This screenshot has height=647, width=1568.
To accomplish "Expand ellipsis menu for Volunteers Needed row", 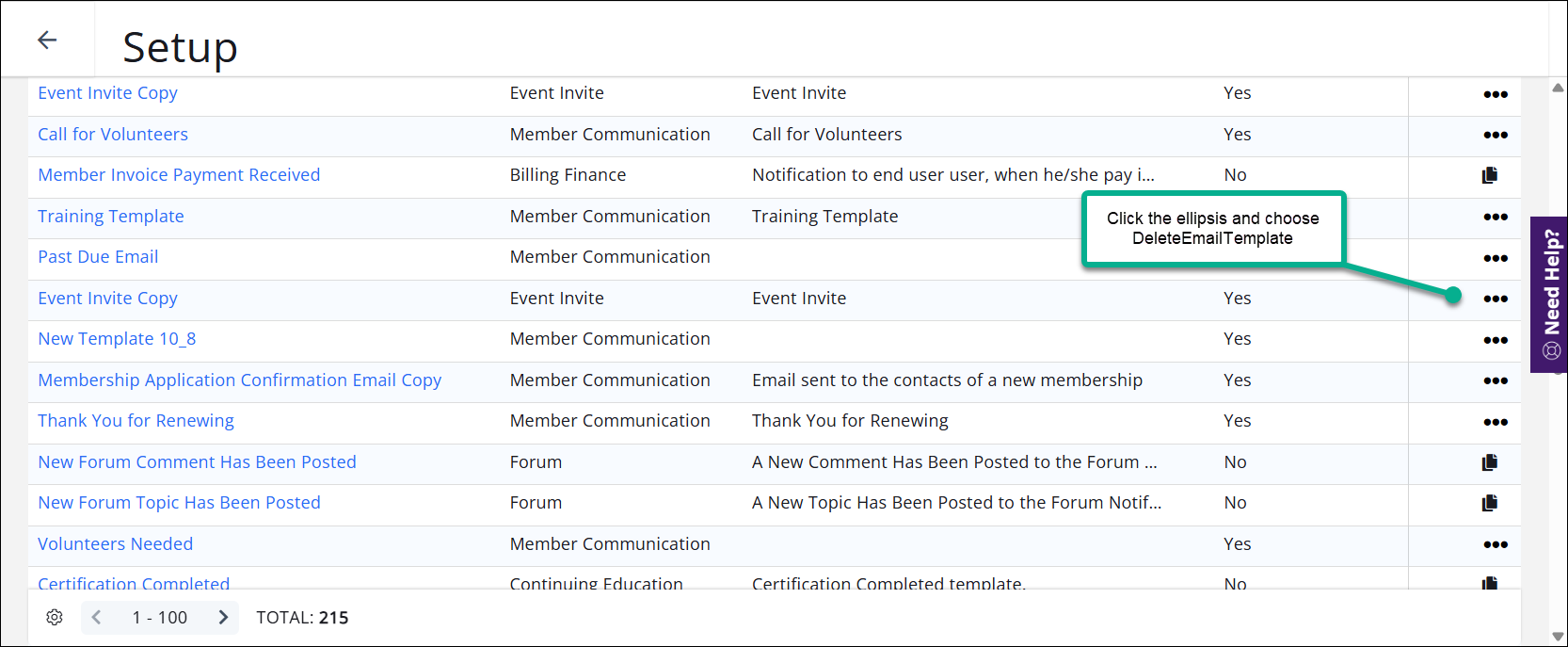I will [x=1496, y=544].
